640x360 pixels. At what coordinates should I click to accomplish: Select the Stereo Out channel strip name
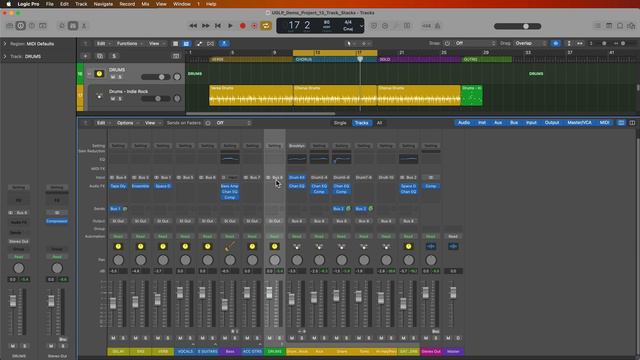(x=431, y=351)
